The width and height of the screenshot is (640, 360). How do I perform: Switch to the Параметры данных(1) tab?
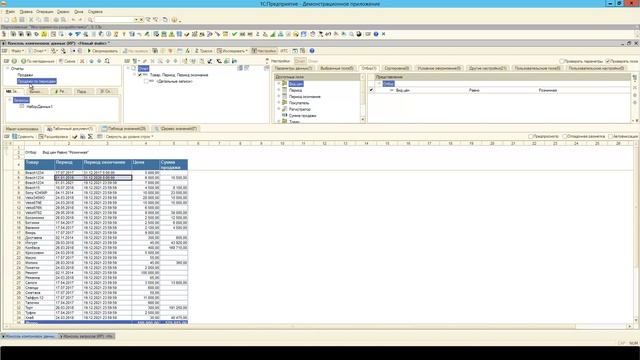[x=293, y=68]
